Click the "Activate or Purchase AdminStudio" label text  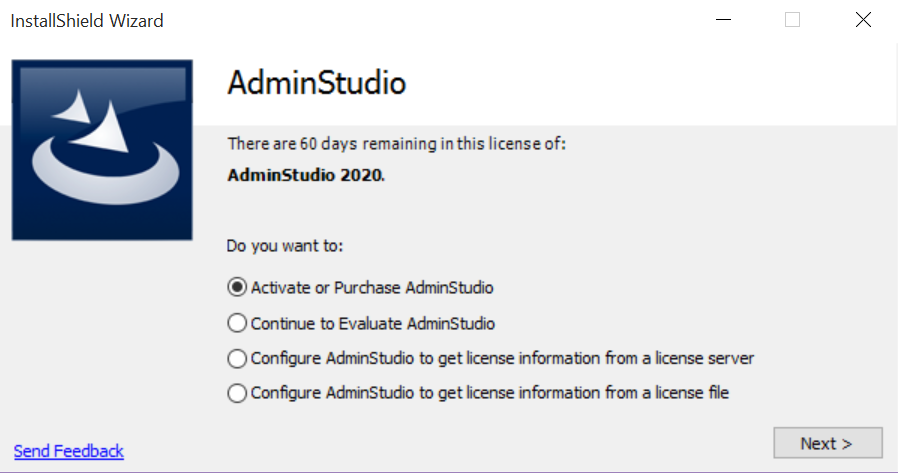tap(372, 288)
